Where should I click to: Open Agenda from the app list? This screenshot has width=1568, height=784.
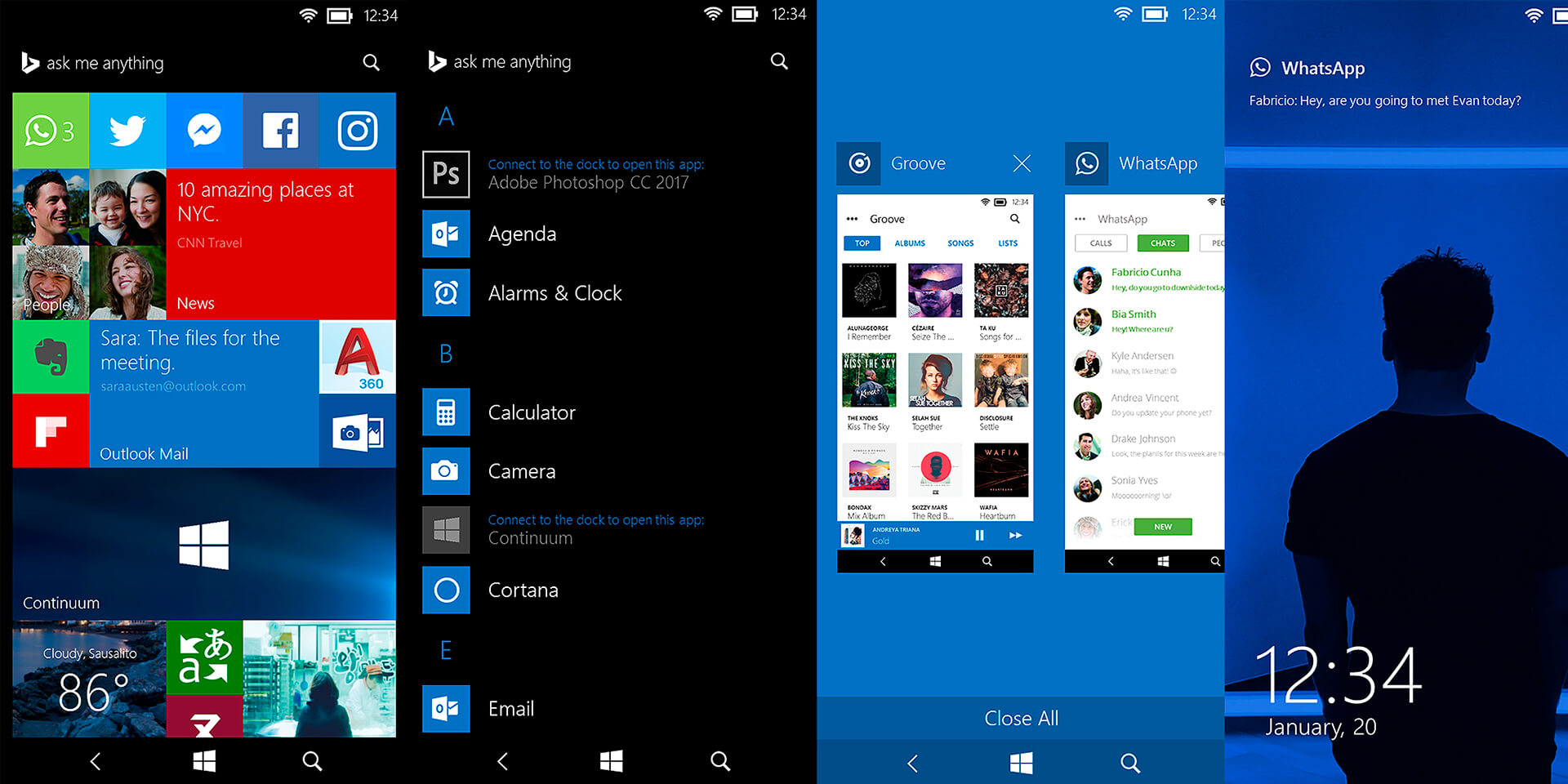[x=490, y=234]
